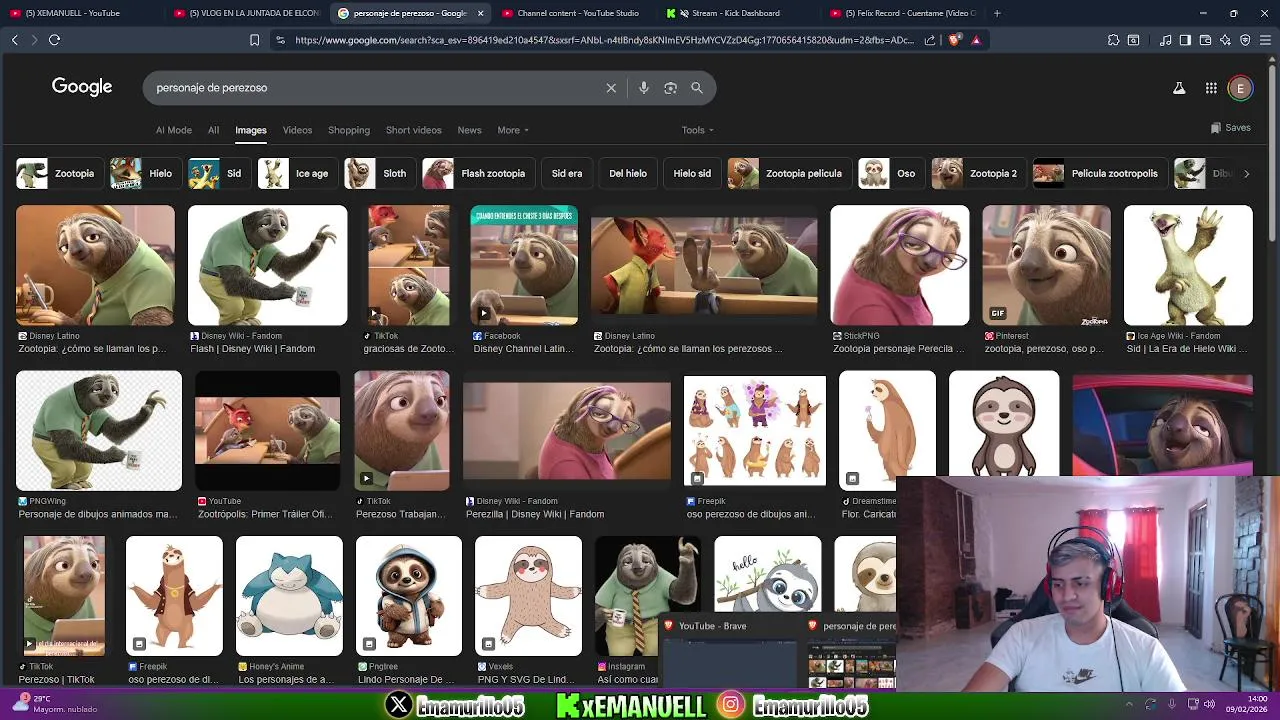The image size is (1280, 720).
Task: Start voice search microphone
Action: click(x=644, y=88)
